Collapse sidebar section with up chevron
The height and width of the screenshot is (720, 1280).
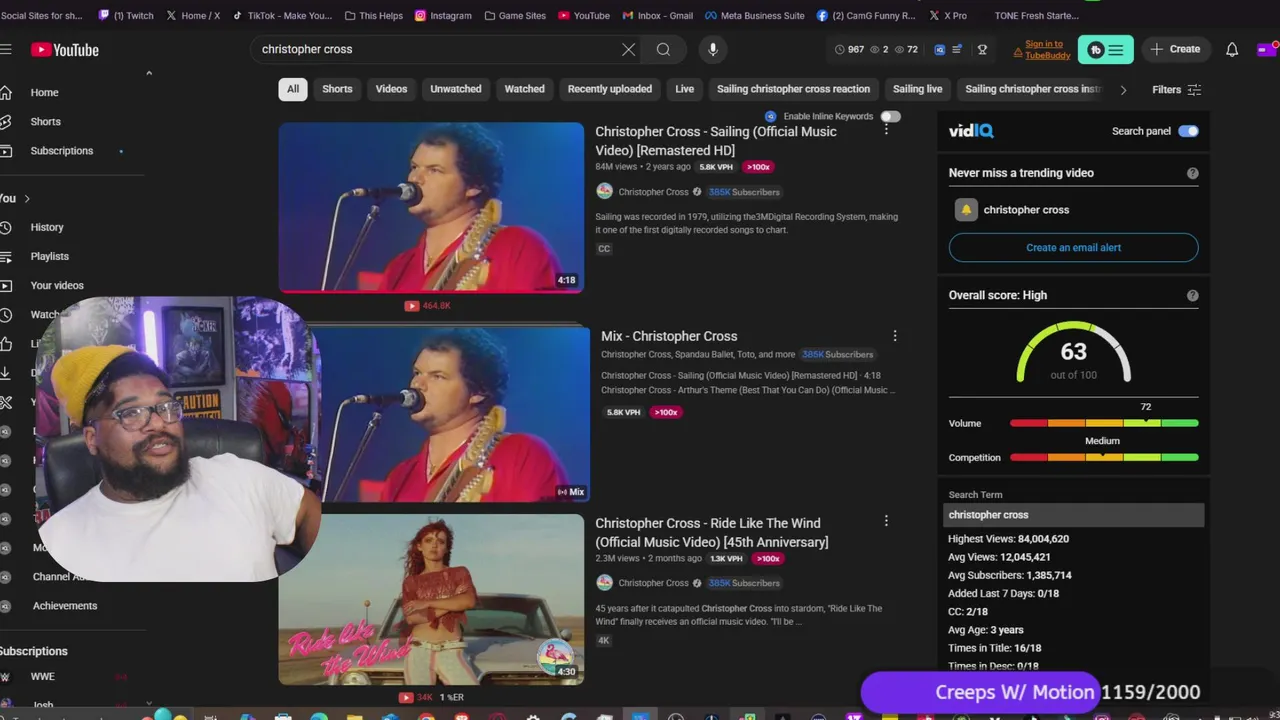pos(149,72)
